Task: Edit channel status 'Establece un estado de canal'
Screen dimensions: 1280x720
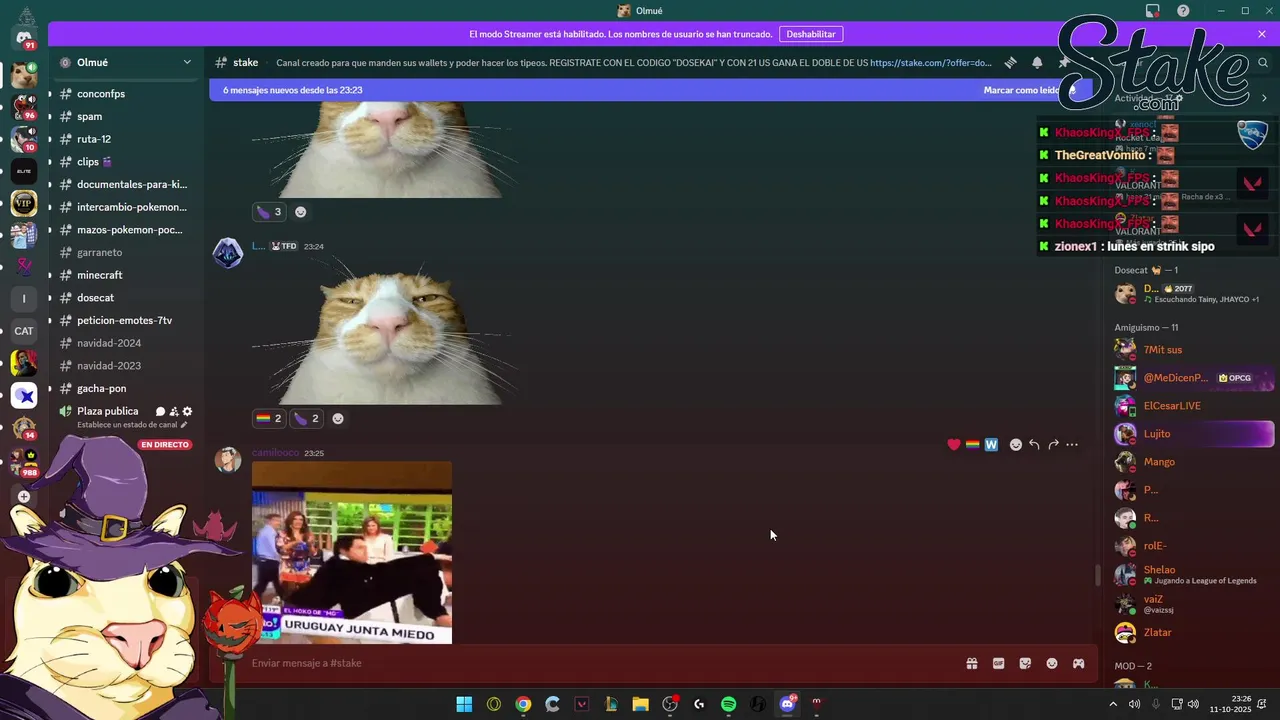Action: pyautogui.click(x=132, y=425)
